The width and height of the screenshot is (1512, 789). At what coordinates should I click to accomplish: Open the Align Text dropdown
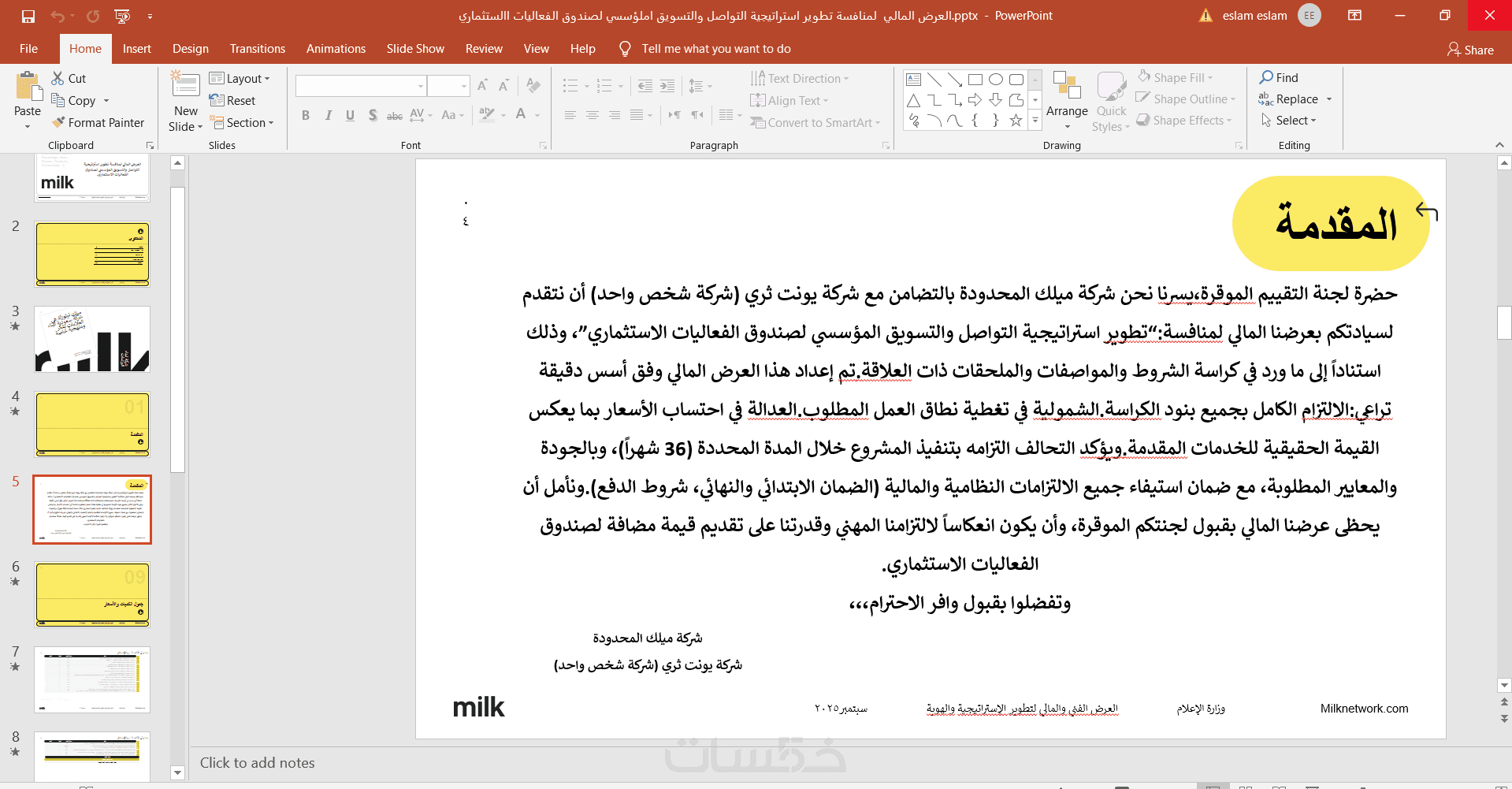coord(789,100)
